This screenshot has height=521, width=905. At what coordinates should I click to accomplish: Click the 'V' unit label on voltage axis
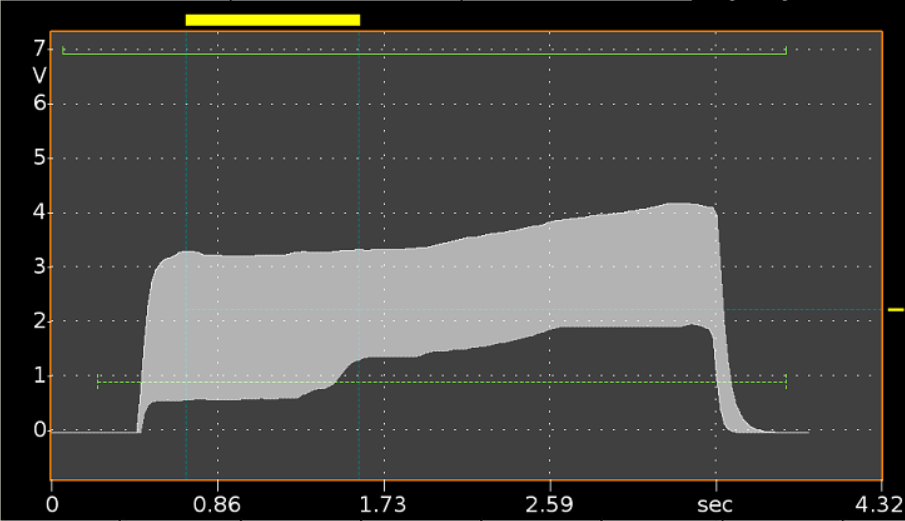(x=39, y=75)
